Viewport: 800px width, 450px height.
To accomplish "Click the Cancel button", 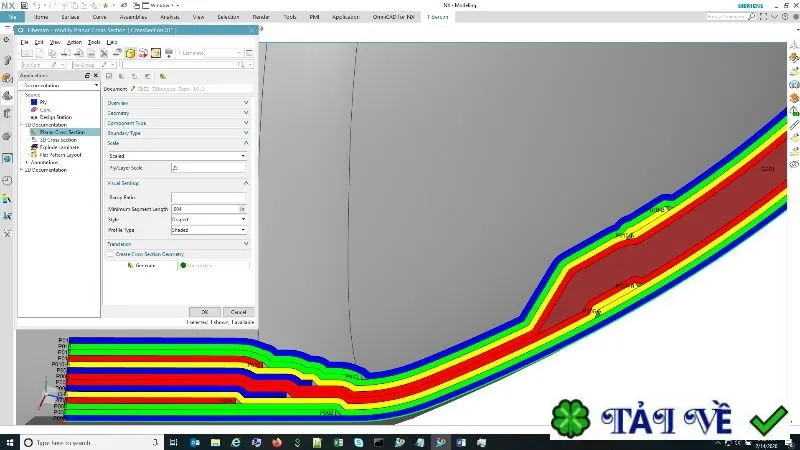I will 238,312.
